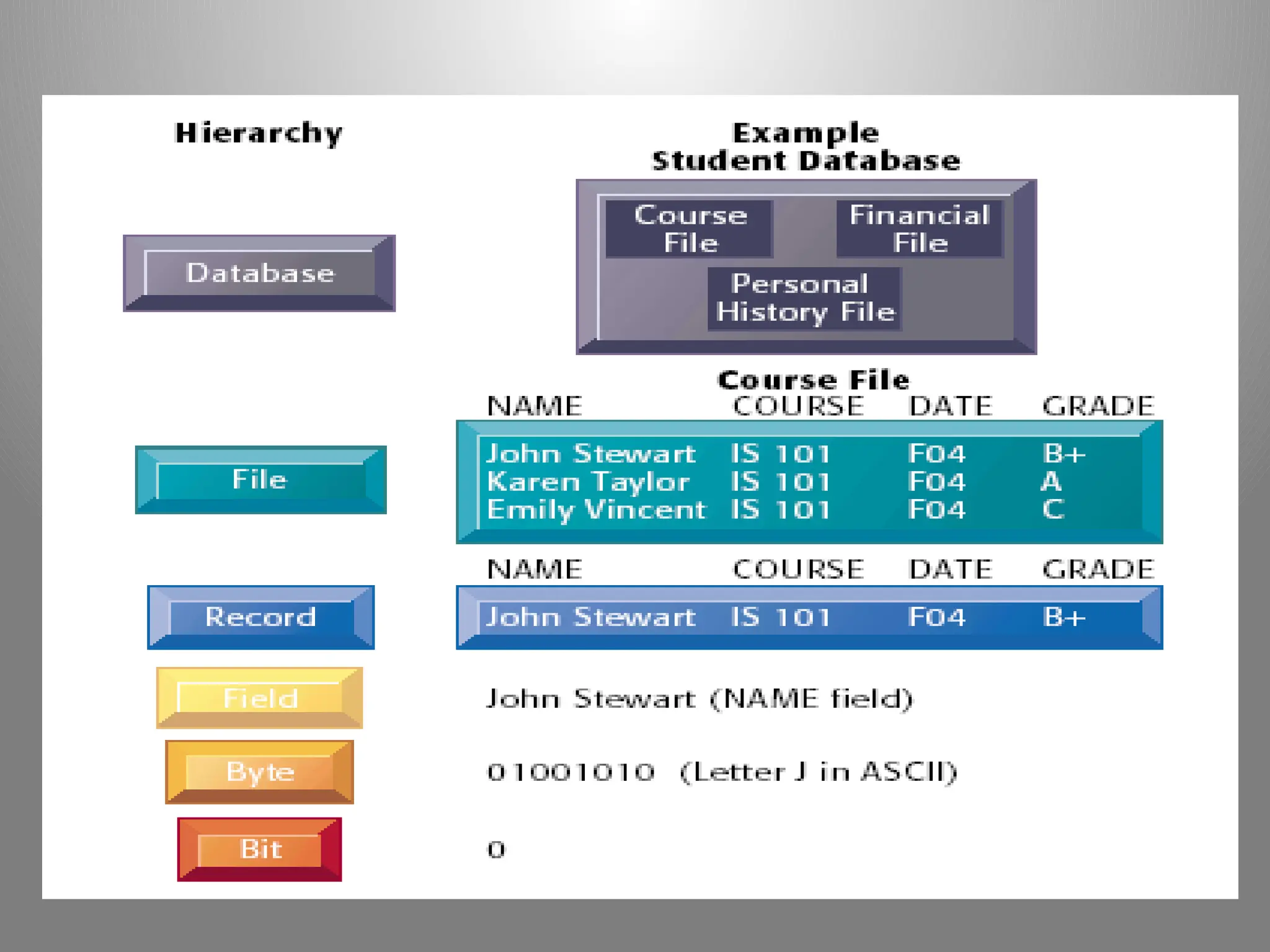Select the Financial File box
Screen dimensions: 1270x952
point(919,229)
